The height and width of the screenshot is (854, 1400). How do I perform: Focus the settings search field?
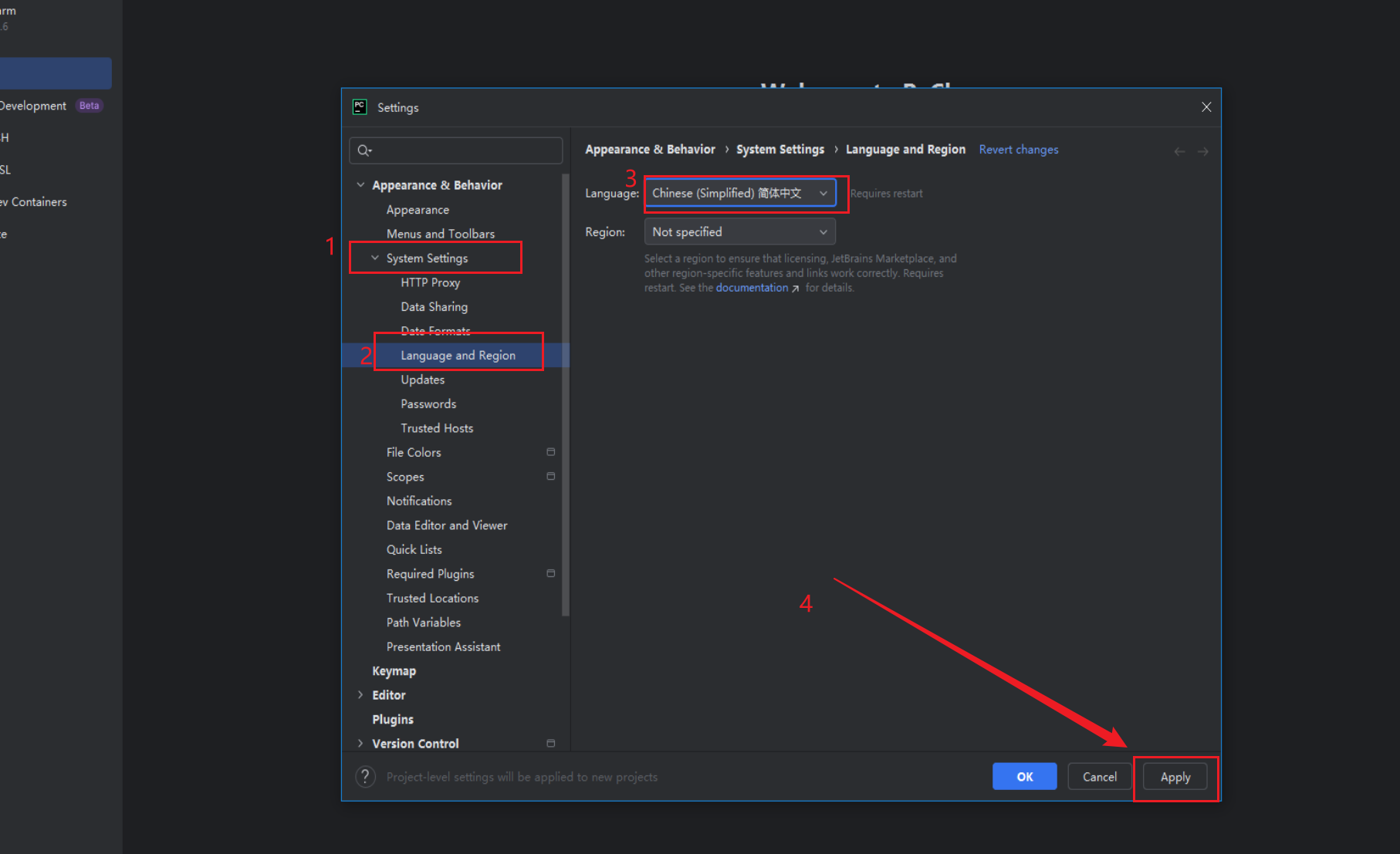click(456, 150)
